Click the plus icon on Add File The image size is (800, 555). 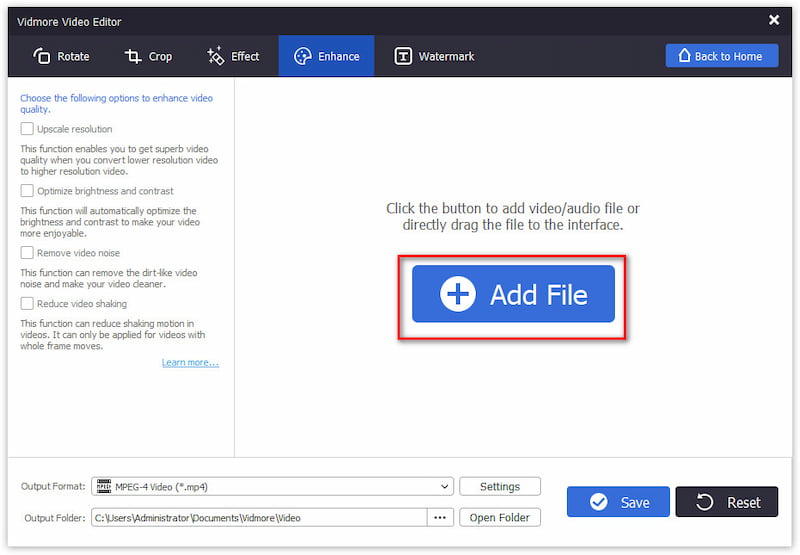click(x=458, y=294)
